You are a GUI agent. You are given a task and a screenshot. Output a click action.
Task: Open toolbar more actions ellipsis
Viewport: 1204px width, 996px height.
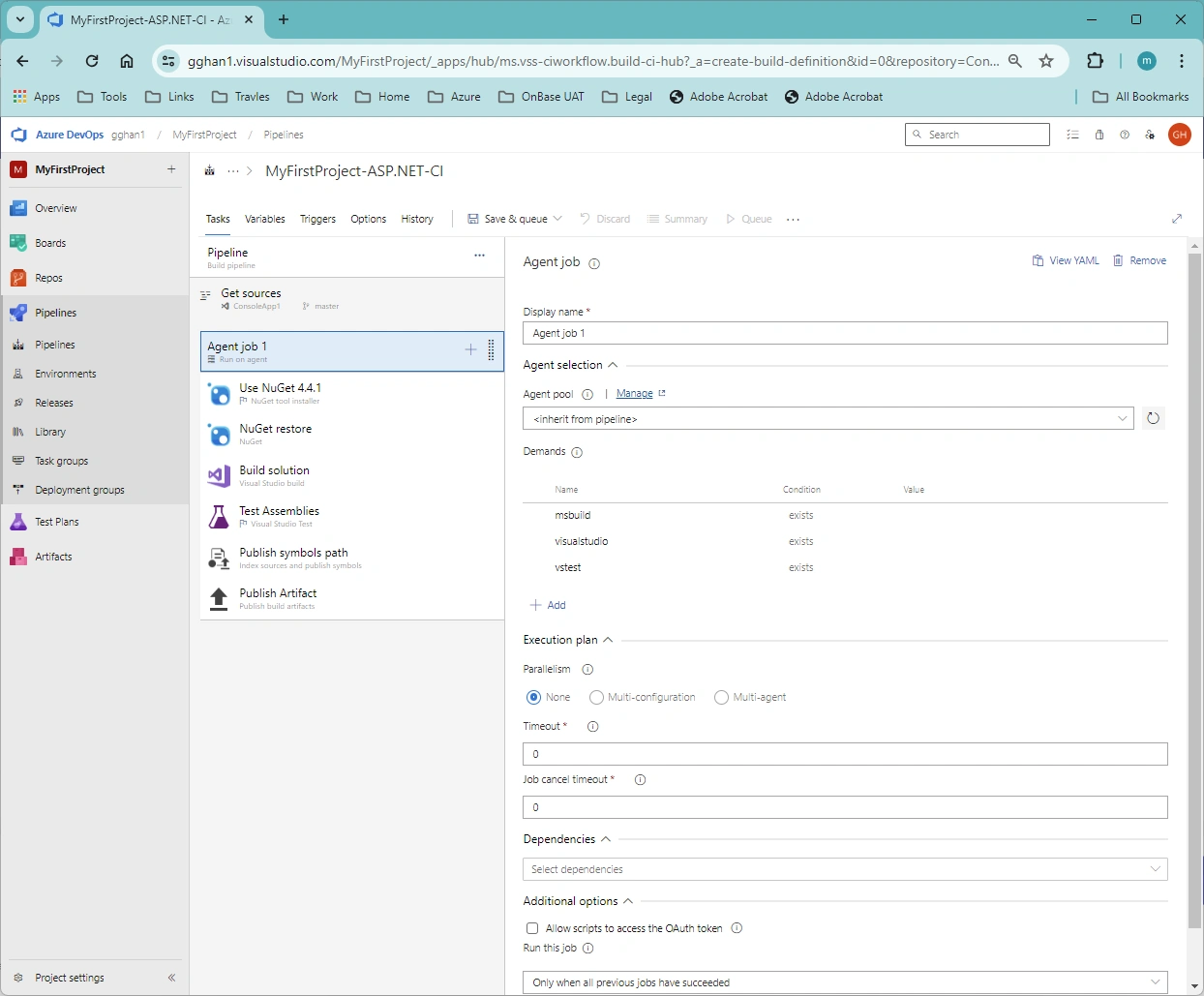[x=794, y=220]
